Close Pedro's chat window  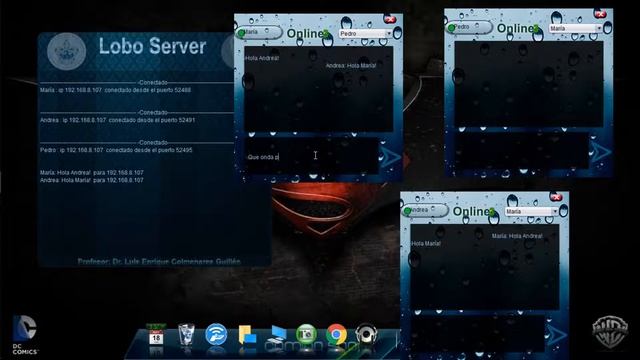(600, 14)
